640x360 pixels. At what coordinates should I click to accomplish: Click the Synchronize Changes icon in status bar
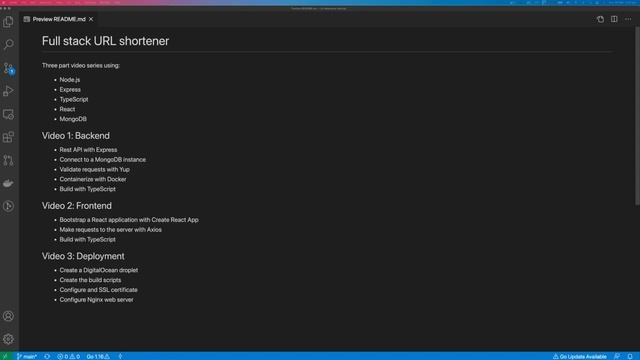tap(47, 356)
